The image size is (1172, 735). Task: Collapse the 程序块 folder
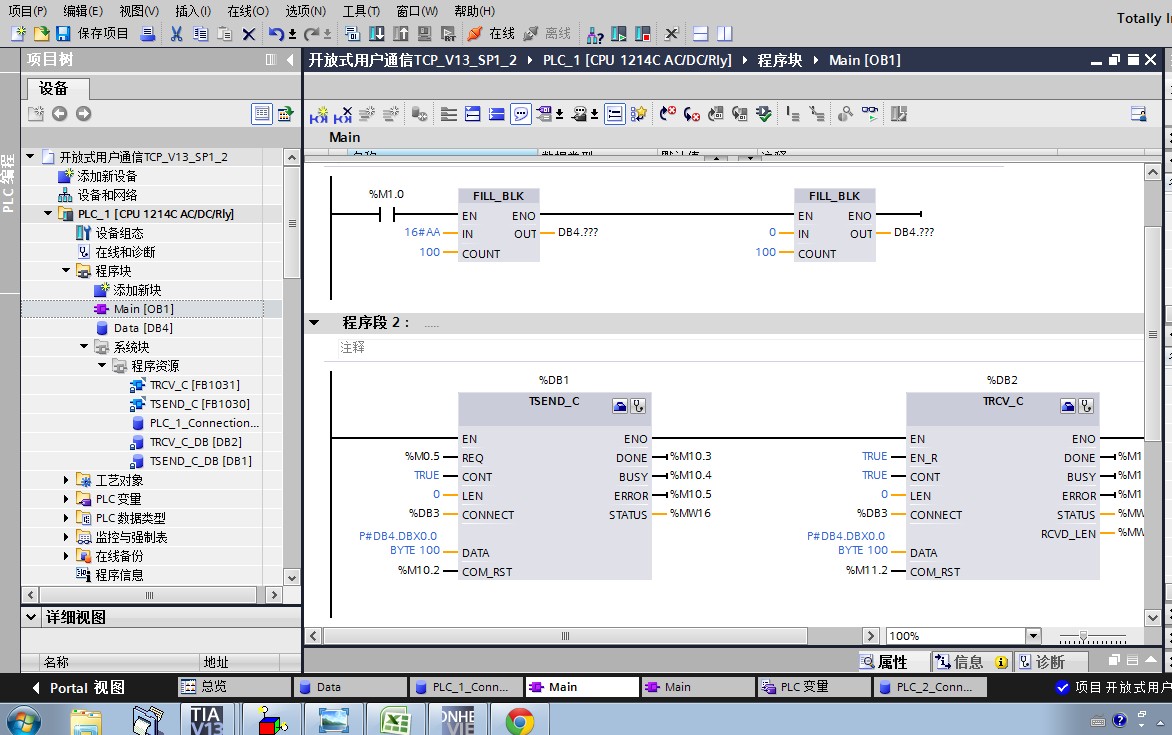(x=67, y=271)
